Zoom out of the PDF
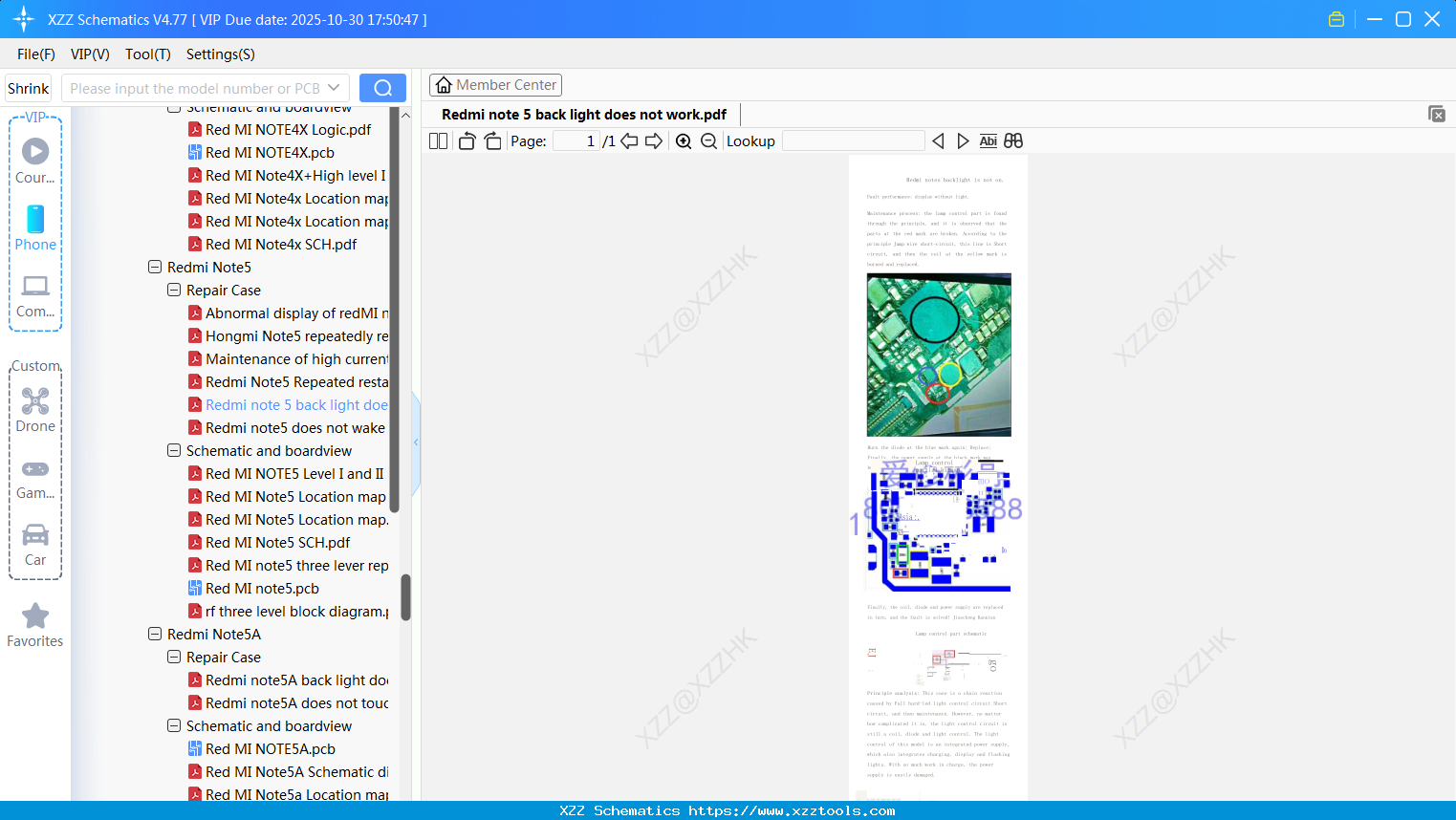Image resolution: width=1456 pixels, height=820 pixels. (708, 140)
